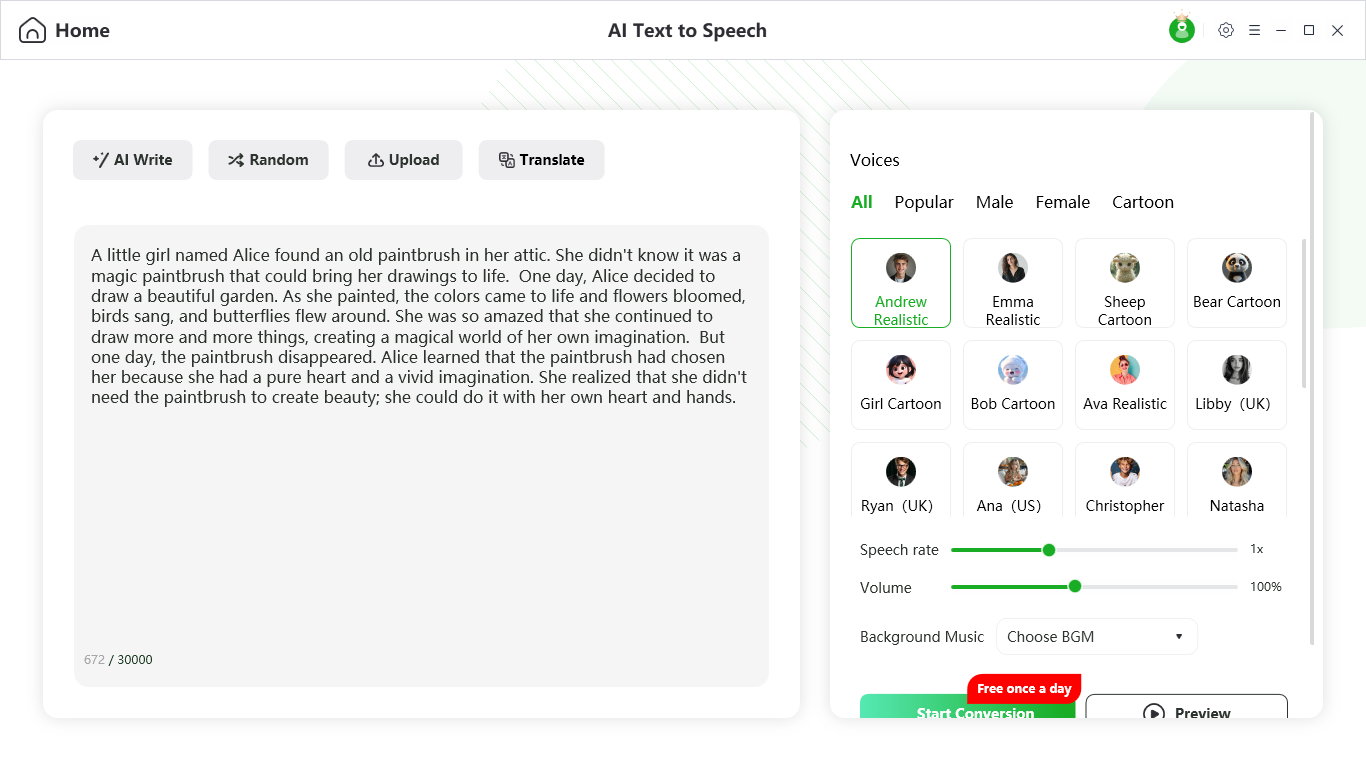This screenshot has width=1366, height=768.
Task: Select the Emma Realistic voice
Action: coord(1012,283)
